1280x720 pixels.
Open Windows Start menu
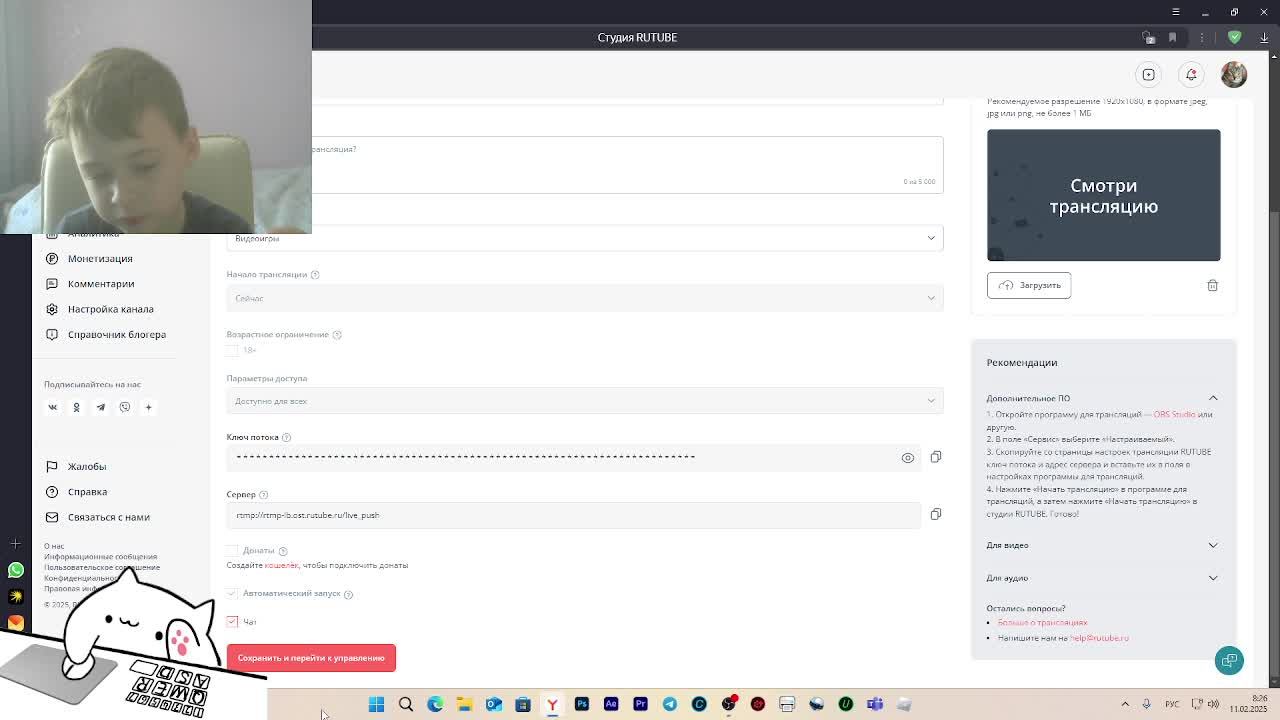coord(376,704)
